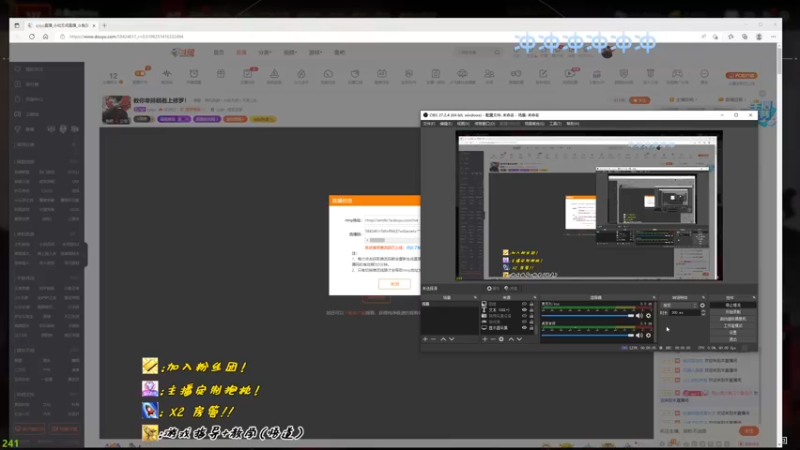
Task: Open a new browser tab with plus button
Action: (105, 25)
